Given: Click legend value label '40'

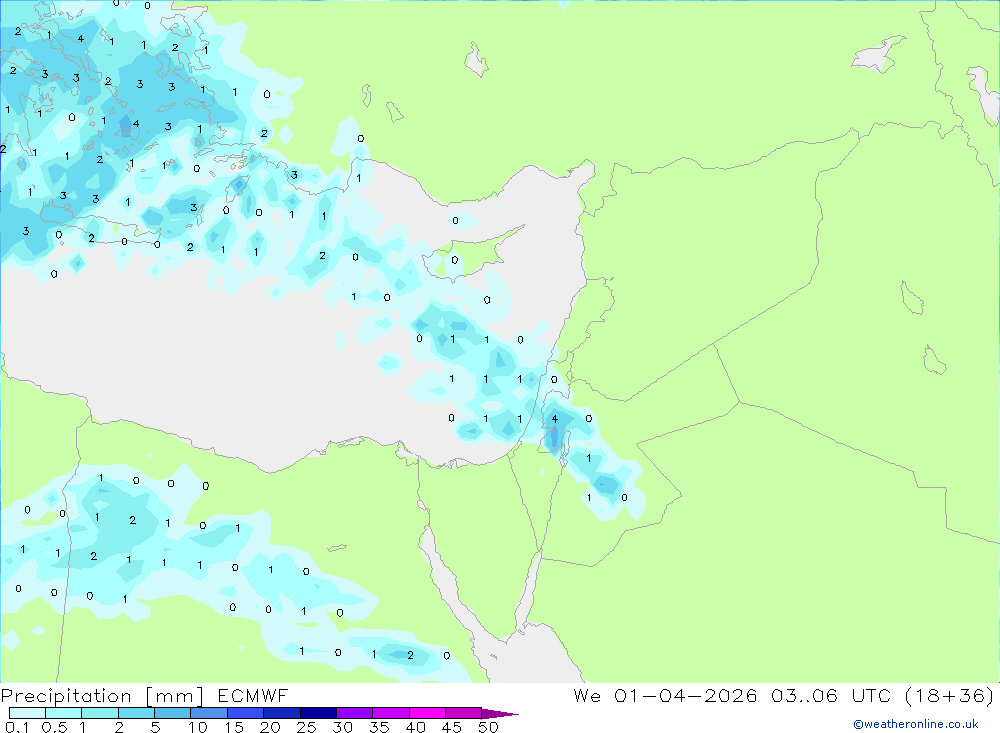Looking at the screenshot, I should point(415,727).
